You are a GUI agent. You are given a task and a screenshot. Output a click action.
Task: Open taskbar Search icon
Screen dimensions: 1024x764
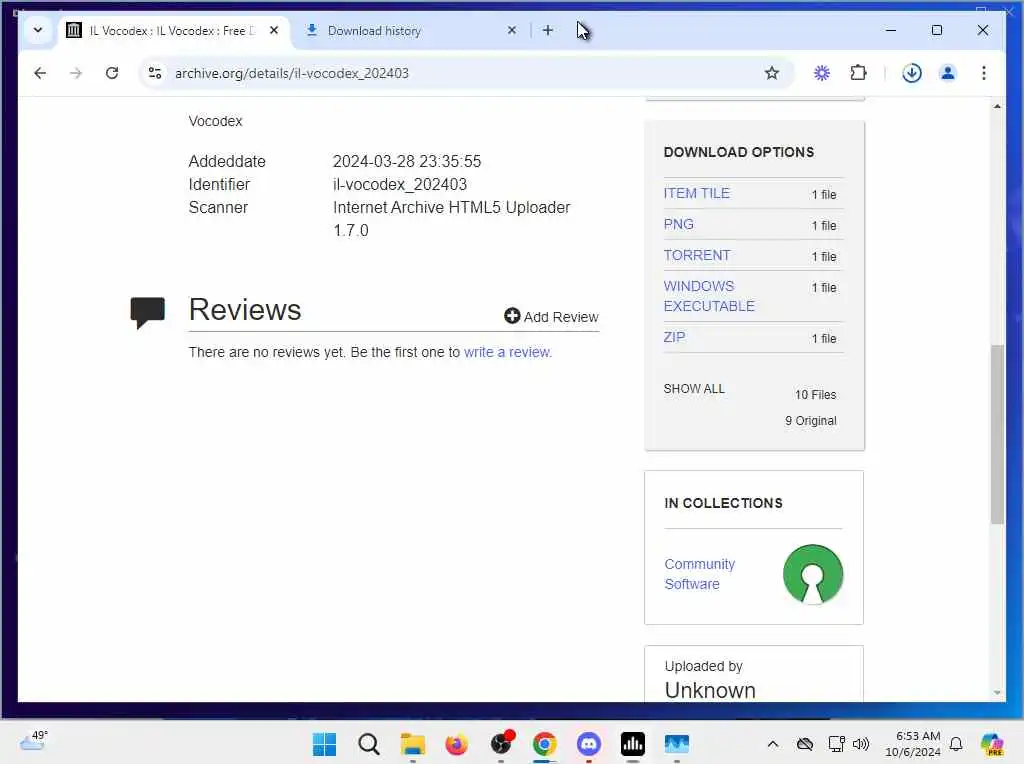(x=368, y=744)
